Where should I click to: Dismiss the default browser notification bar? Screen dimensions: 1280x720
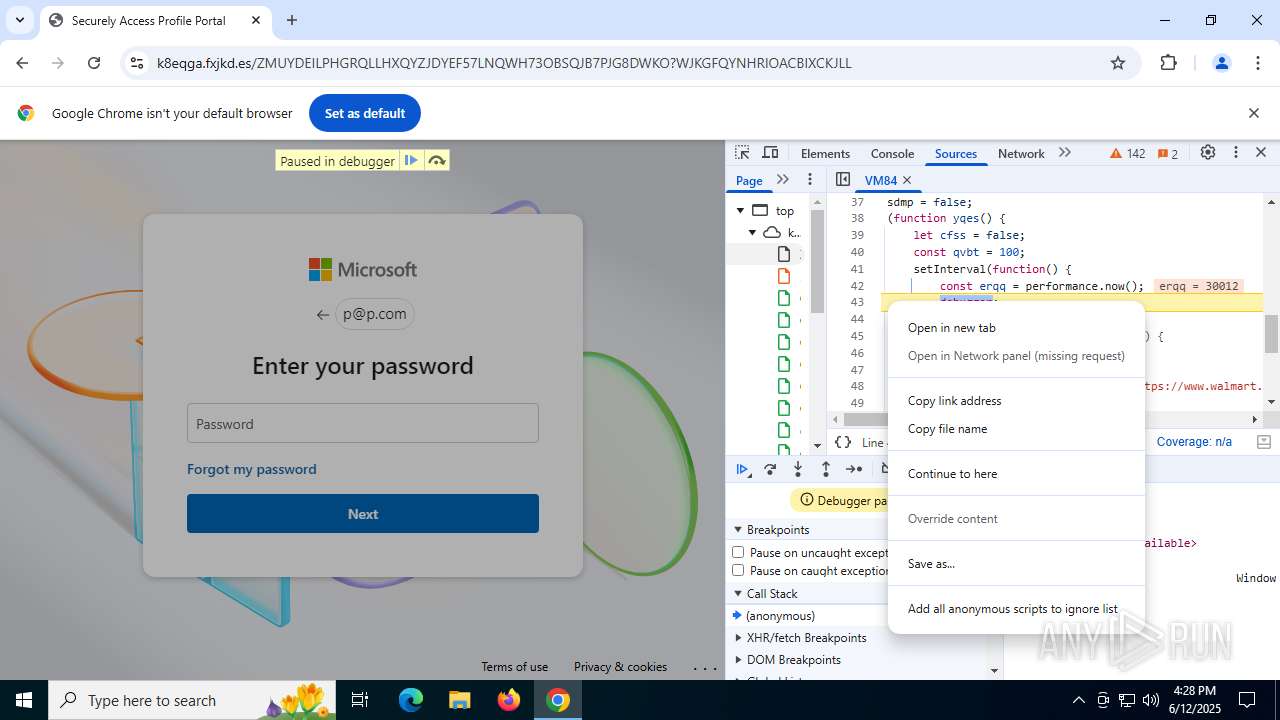coord(1253,113)
